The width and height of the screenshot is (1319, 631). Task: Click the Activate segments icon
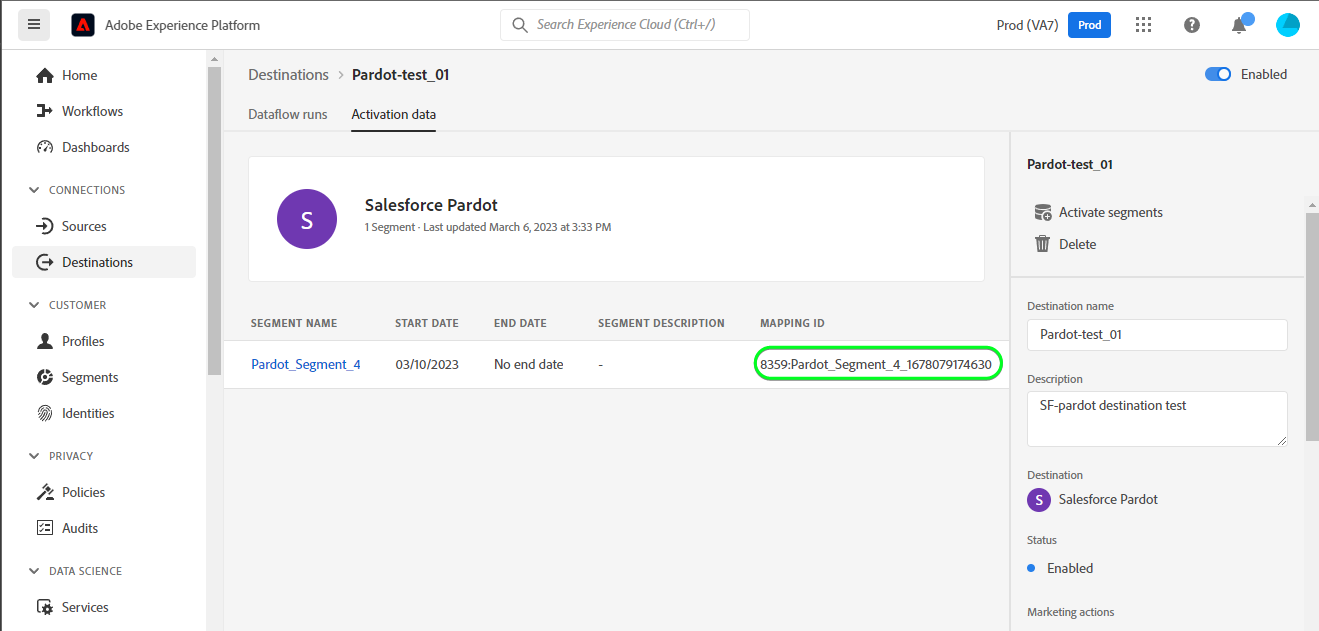pyautogui.click(x=1043, y=212)
